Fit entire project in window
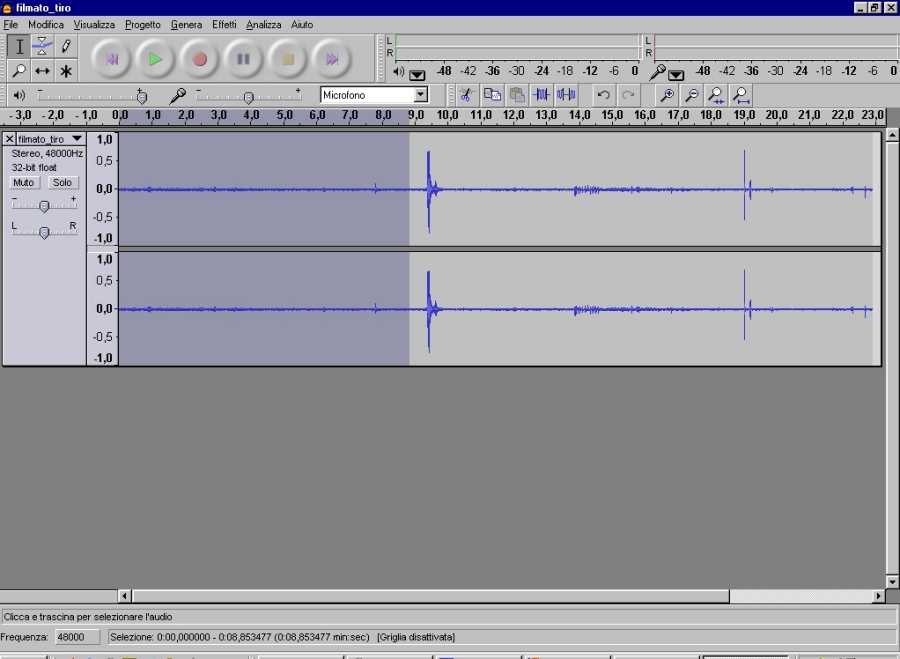The width and height of the screenshot is (900, 659). [x=741, y=95]
